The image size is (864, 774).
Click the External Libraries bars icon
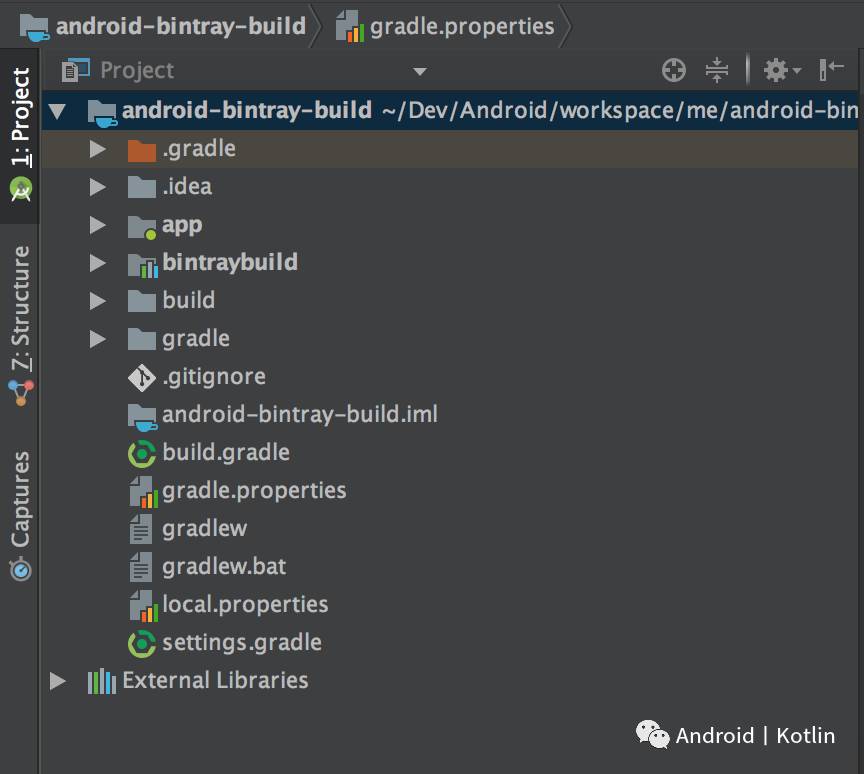(x=101, y=681)
